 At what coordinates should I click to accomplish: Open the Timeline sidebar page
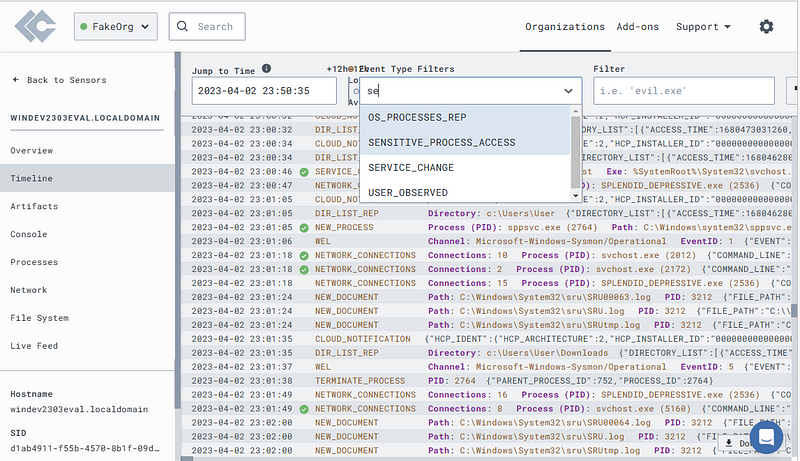(87, 178)
